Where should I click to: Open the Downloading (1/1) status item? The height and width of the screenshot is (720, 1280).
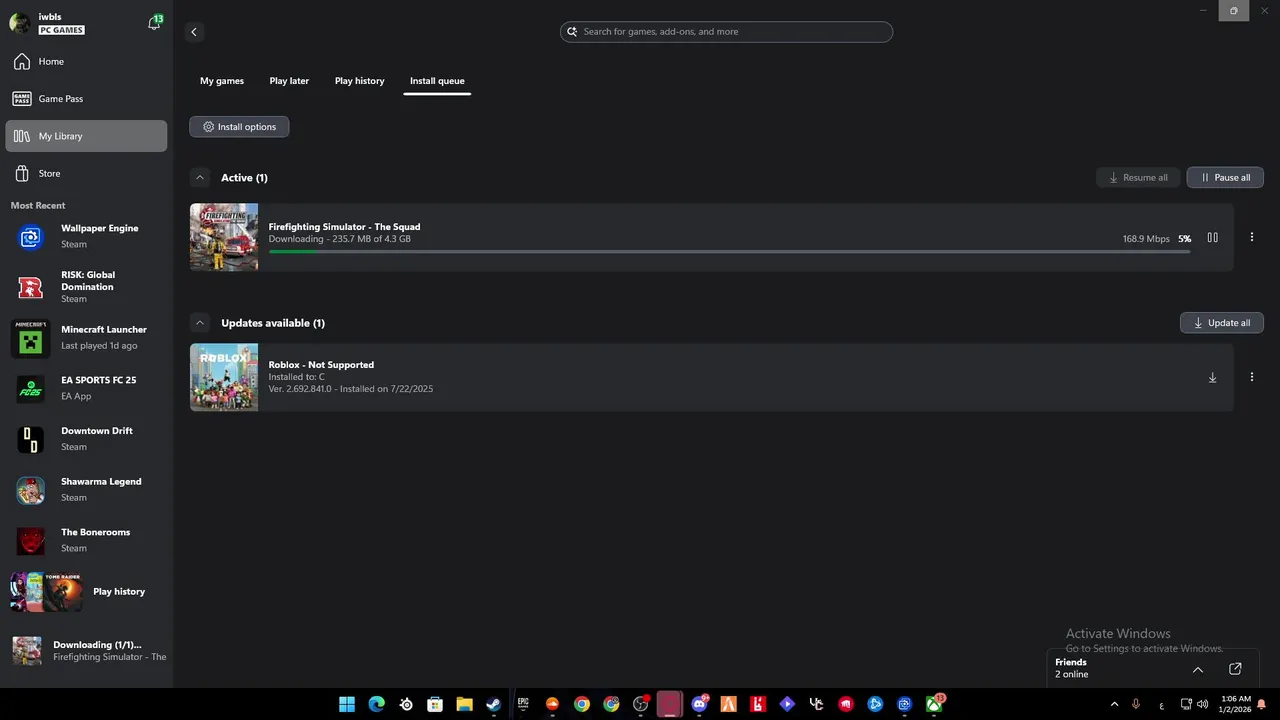click(x=86, y=651)
